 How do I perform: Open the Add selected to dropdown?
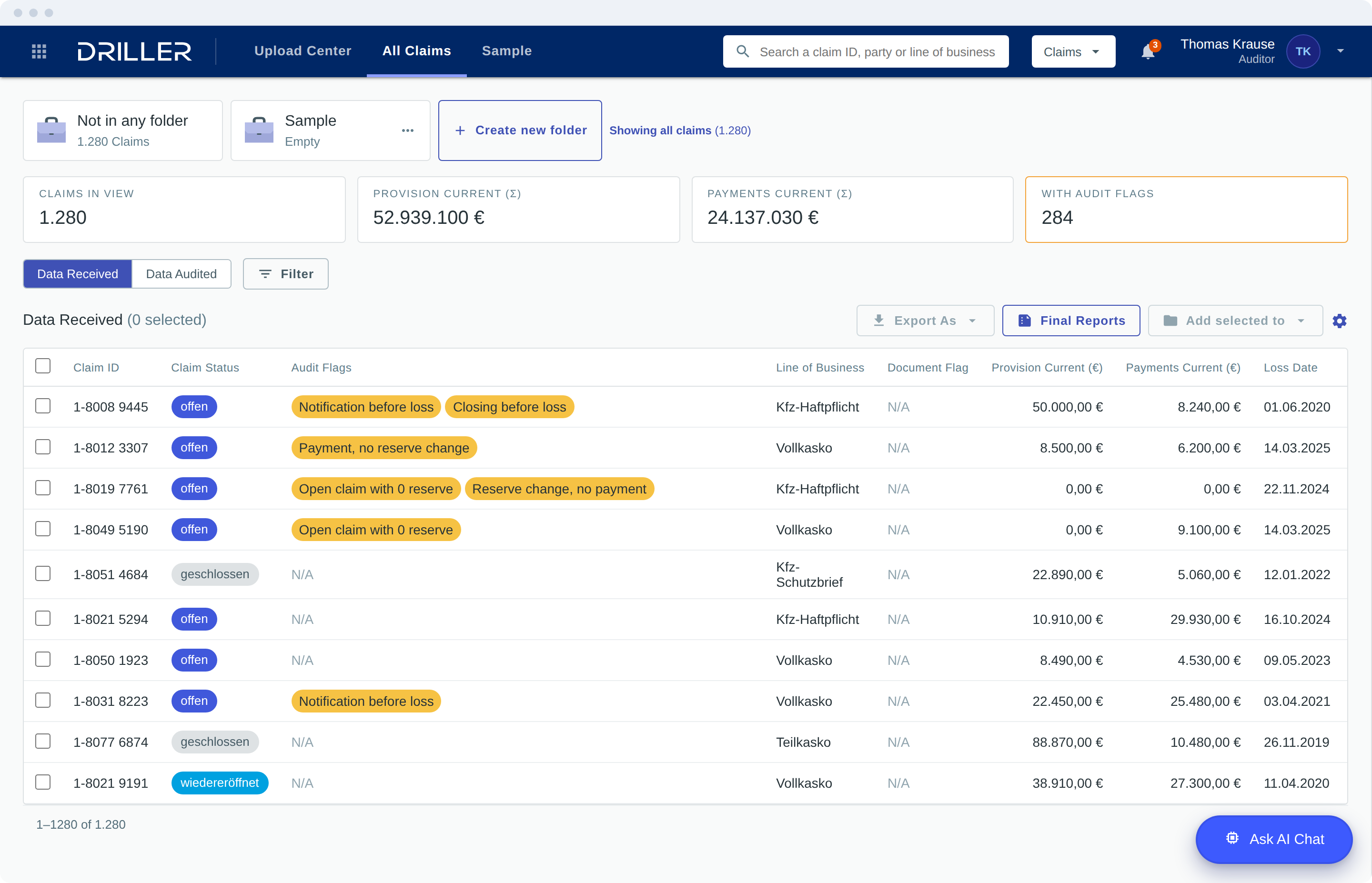point(1235,321)
